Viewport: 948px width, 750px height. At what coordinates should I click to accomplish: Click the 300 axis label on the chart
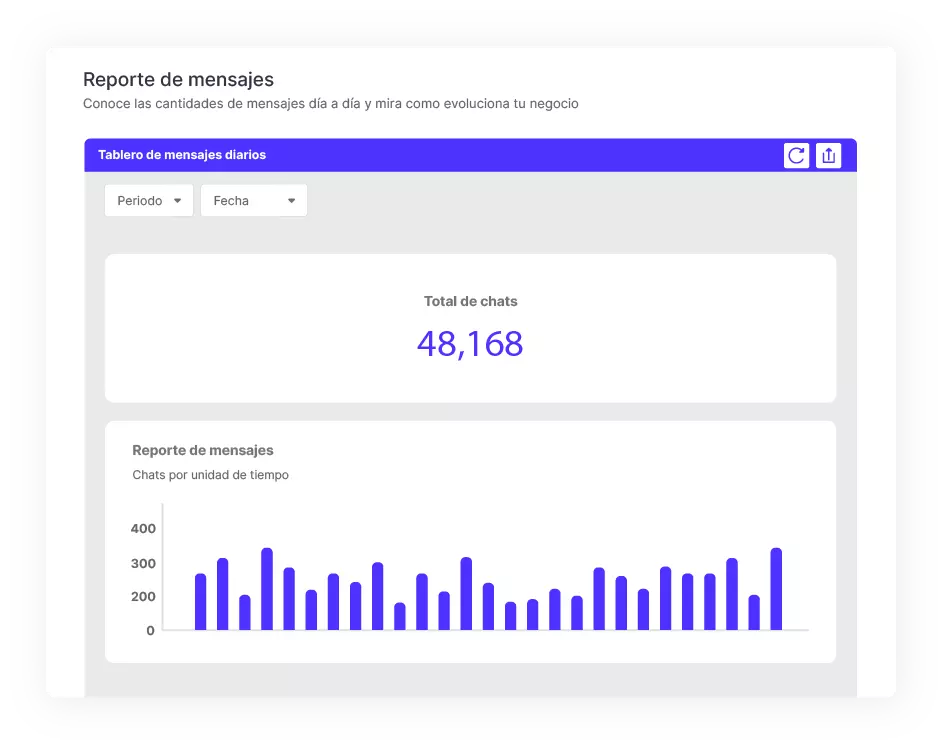click(x=143, y=563)
